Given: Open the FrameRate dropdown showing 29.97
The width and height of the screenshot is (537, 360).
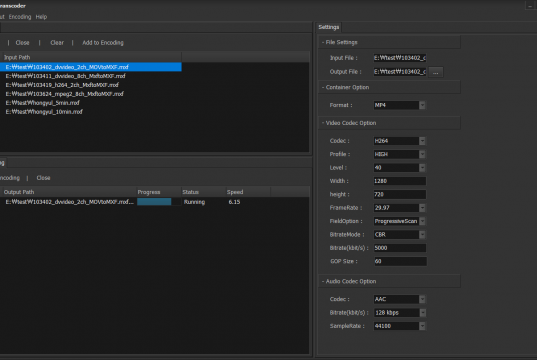Looking at the screenshot, I should (x=399, y=208).
